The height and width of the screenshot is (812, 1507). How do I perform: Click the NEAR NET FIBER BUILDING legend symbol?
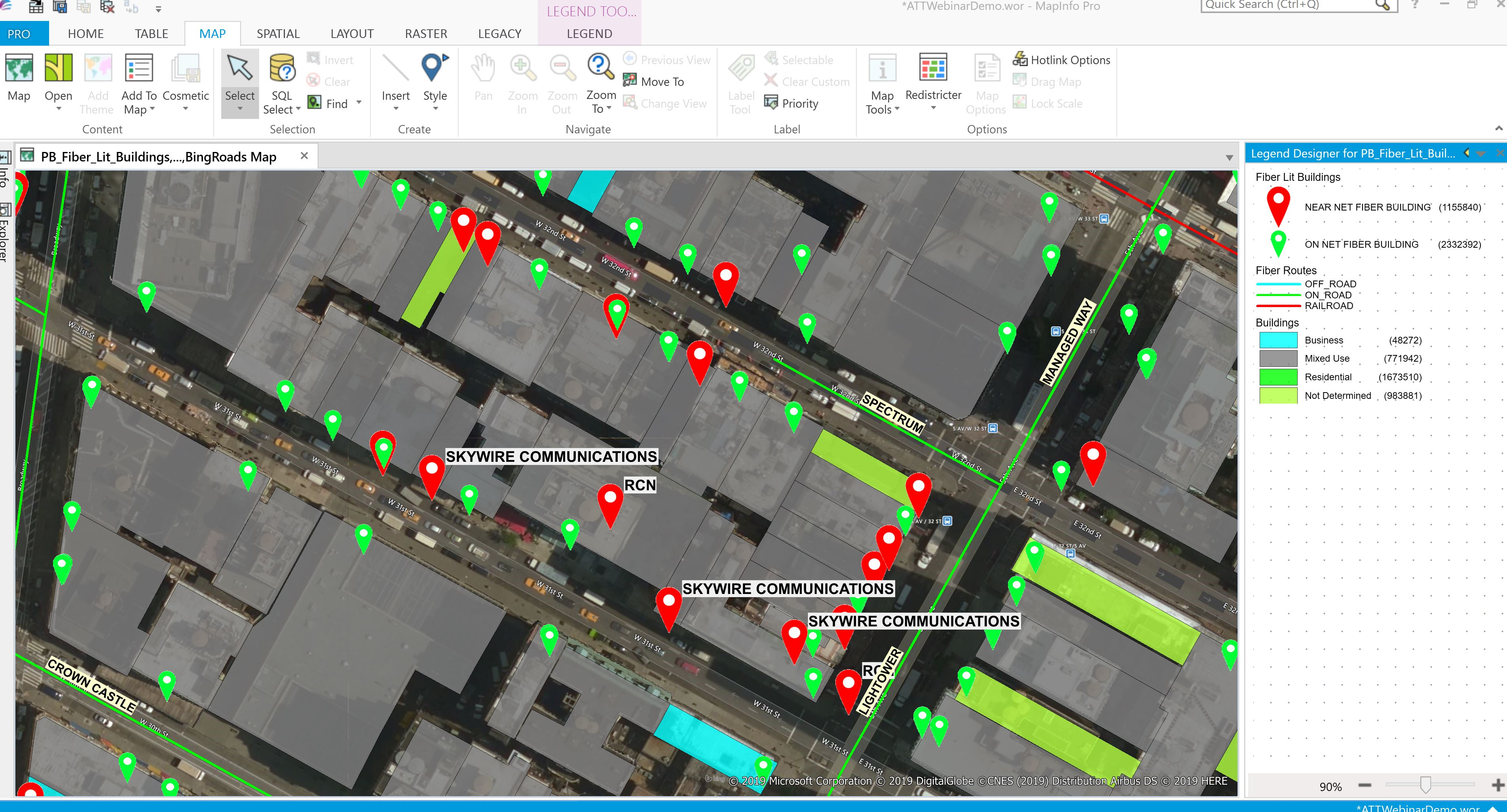point(1278,207)
